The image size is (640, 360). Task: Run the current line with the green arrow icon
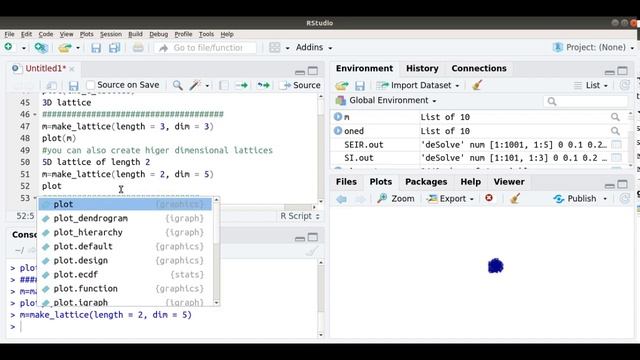click(242, 85)
